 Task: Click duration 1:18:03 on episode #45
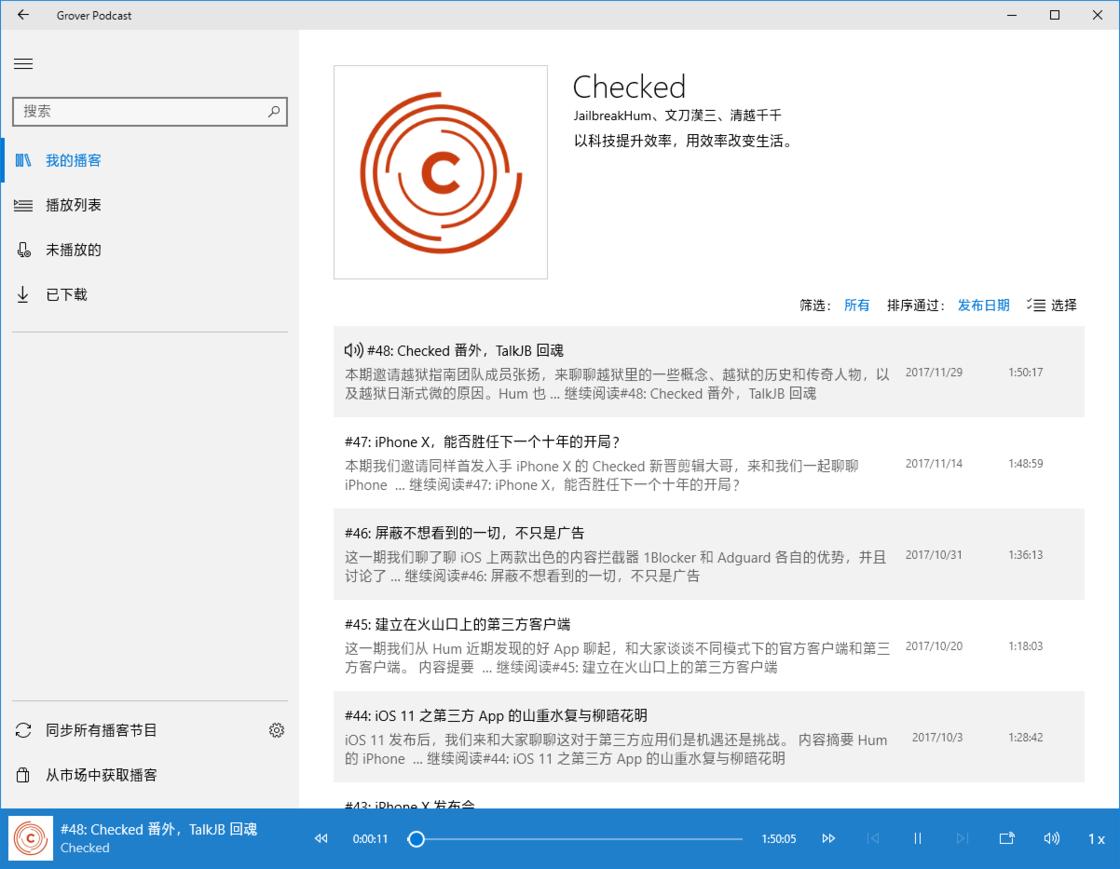click(x=1025, y=646)
